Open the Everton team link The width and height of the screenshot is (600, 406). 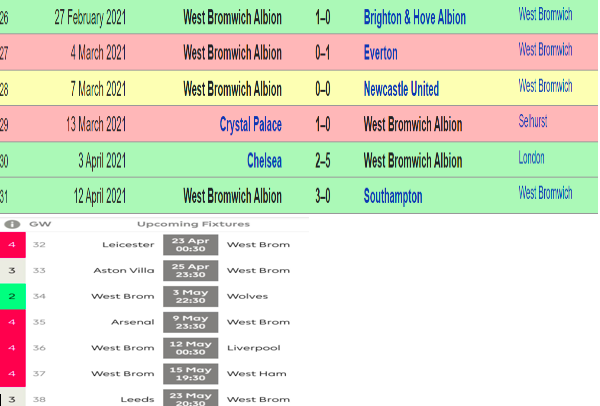[380, 53]
